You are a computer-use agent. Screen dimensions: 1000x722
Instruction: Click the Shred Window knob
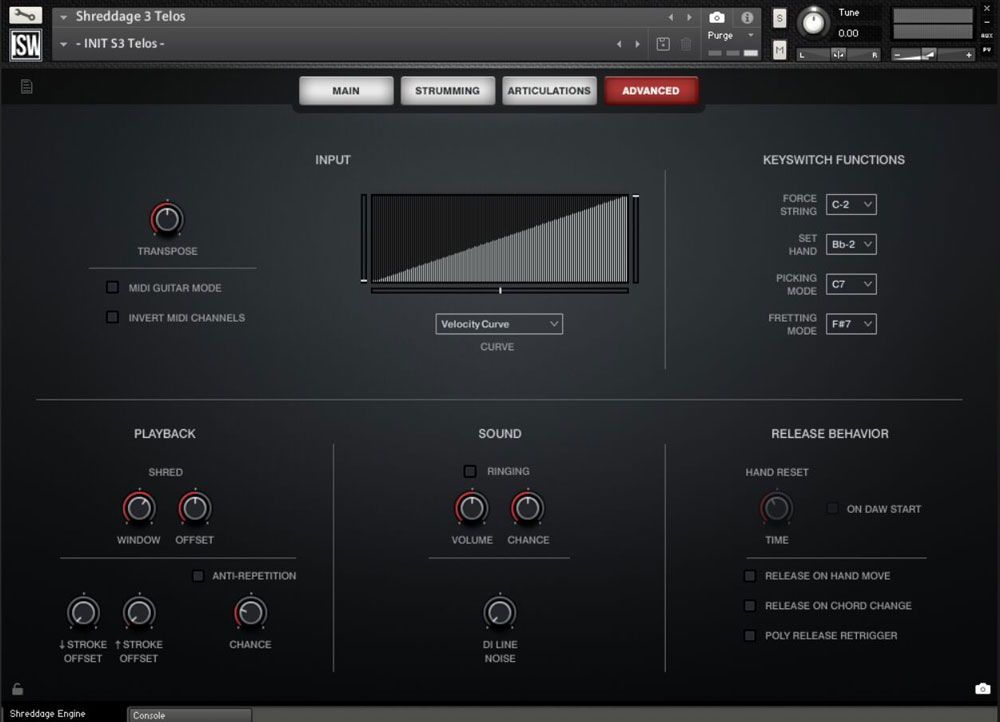[x=139, y=508]
